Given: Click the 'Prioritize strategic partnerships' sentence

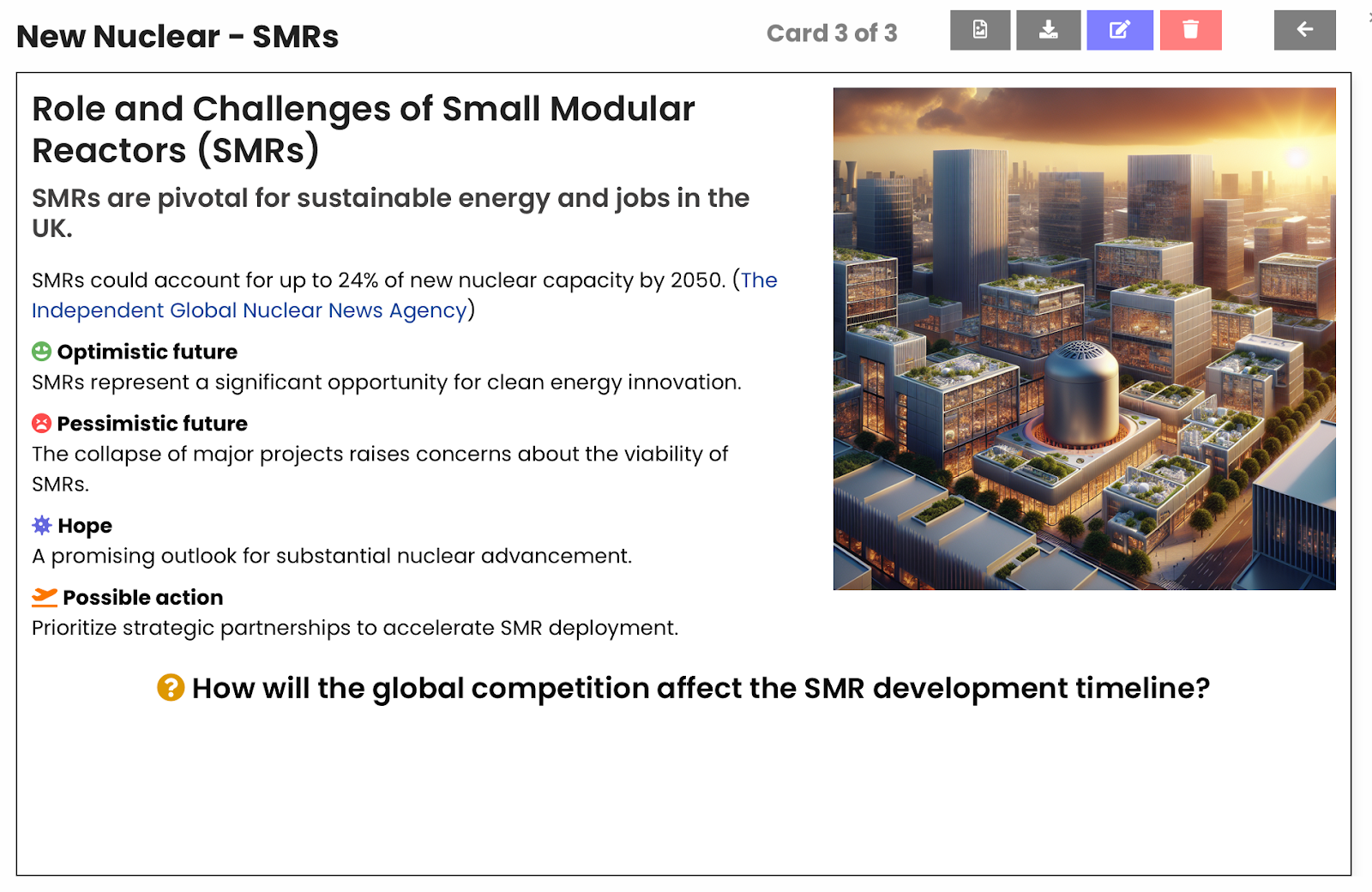Looking at the screenshot, I should (x=355, y=629).
